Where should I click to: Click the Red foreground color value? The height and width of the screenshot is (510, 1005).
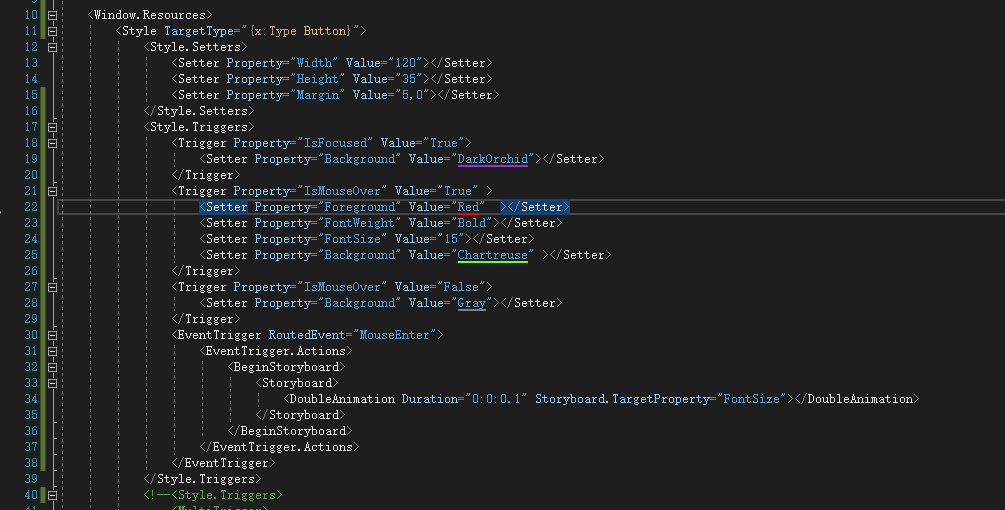[467, 207]
